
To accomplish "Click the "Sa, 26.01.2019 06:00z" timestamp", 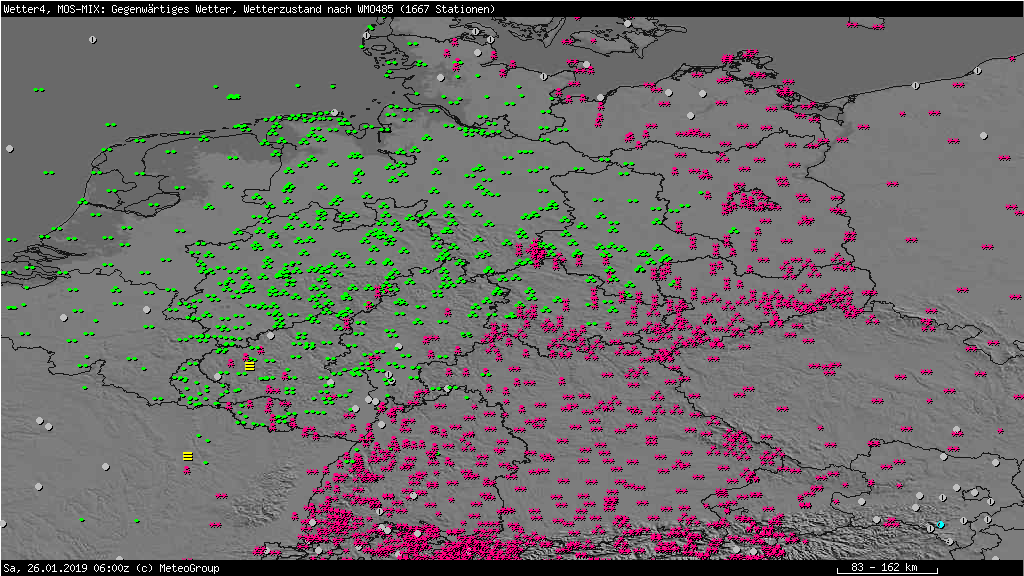I will [x=64, y=568].
